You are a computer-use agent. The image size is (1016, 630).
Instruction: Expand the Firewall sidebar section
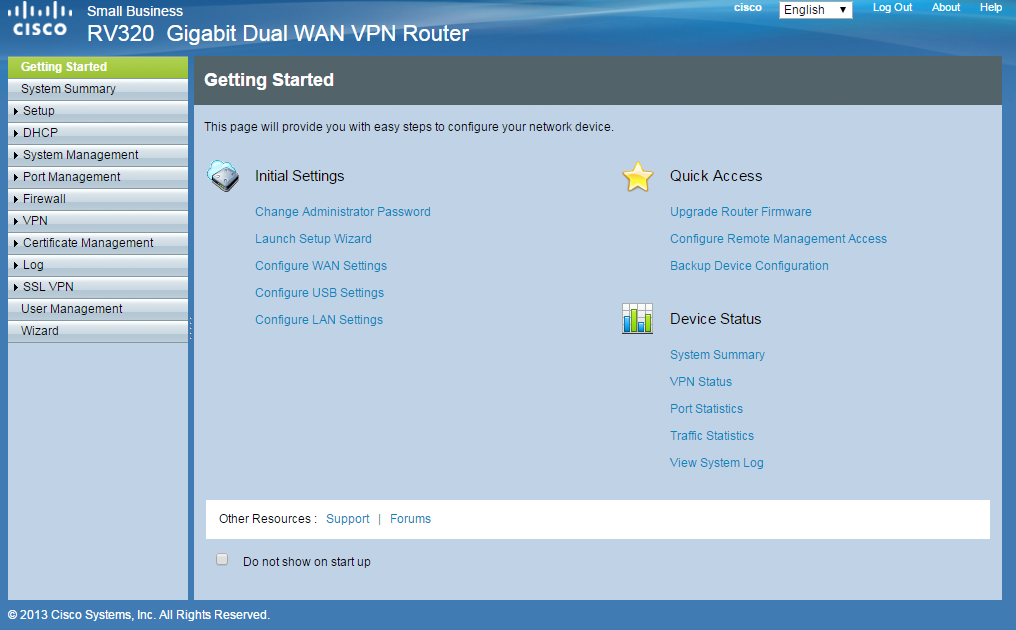pos(44,199)
